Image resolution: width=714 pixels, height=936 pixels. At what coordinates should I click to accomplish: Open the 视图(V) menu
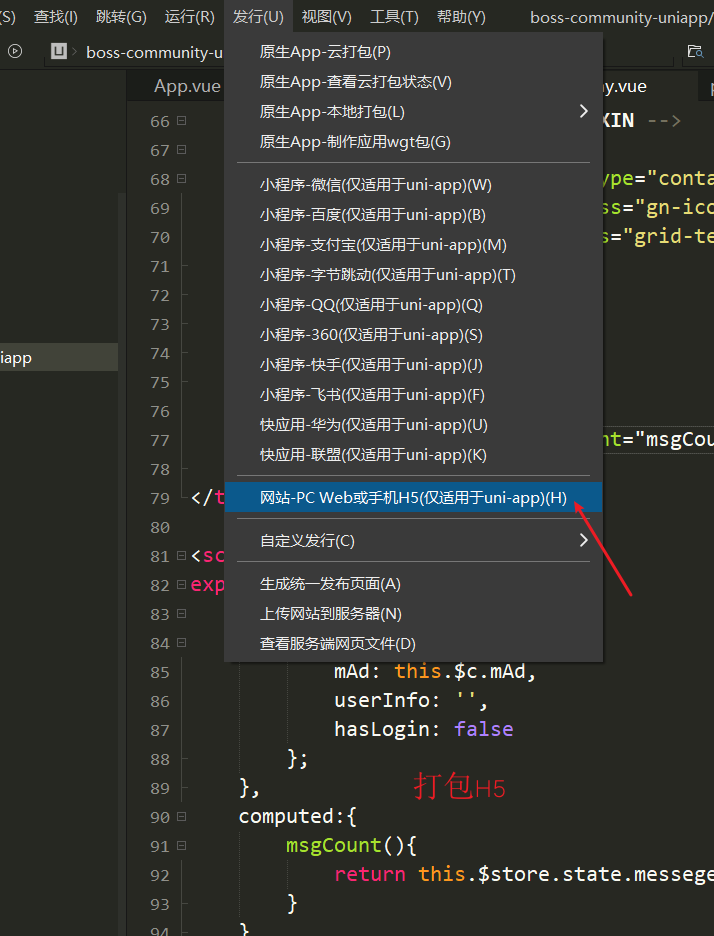point(327,17)
